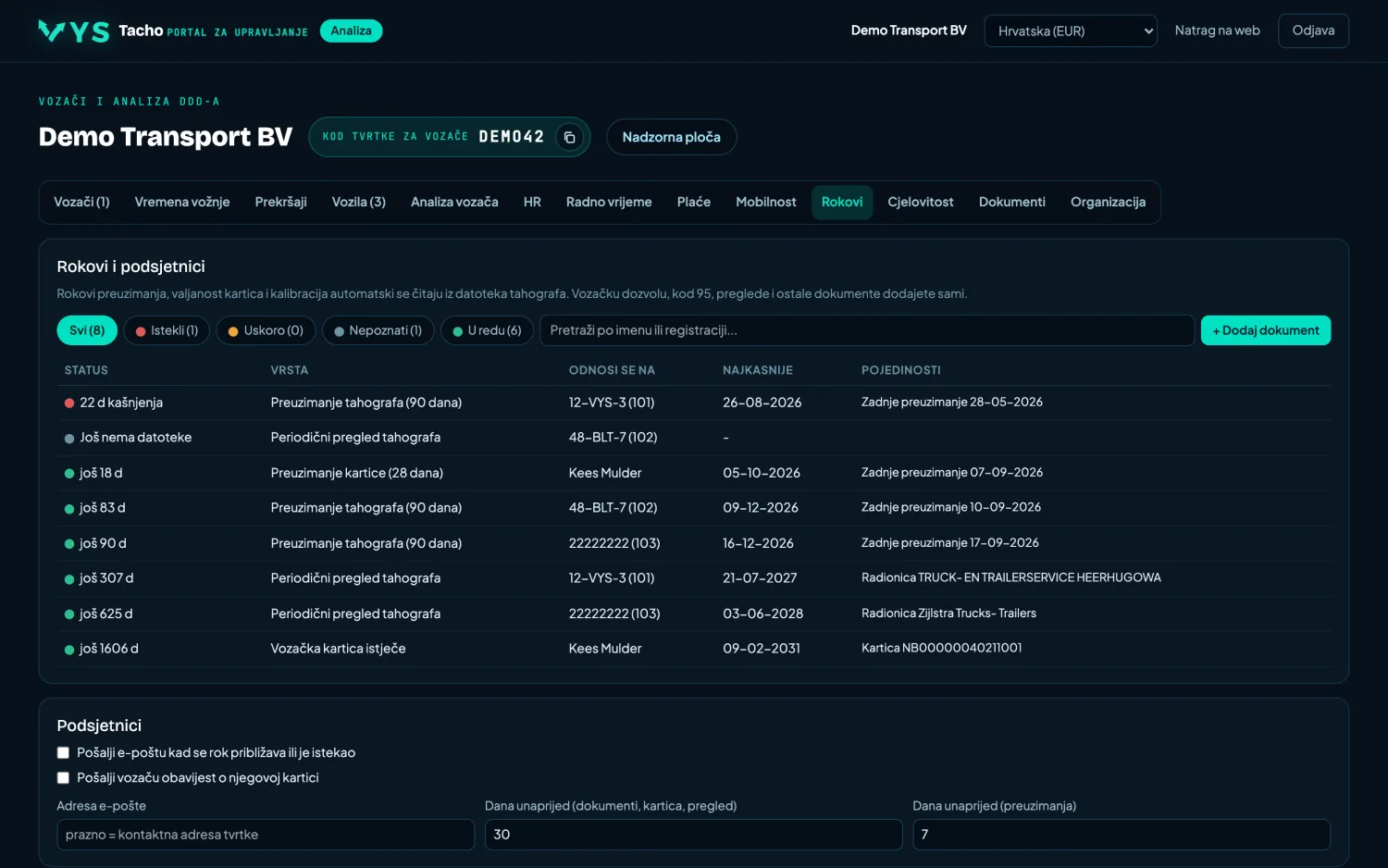Enable driver card notification checkbox
Viewport: 1388px width, 868px height.
click(63, 778)
